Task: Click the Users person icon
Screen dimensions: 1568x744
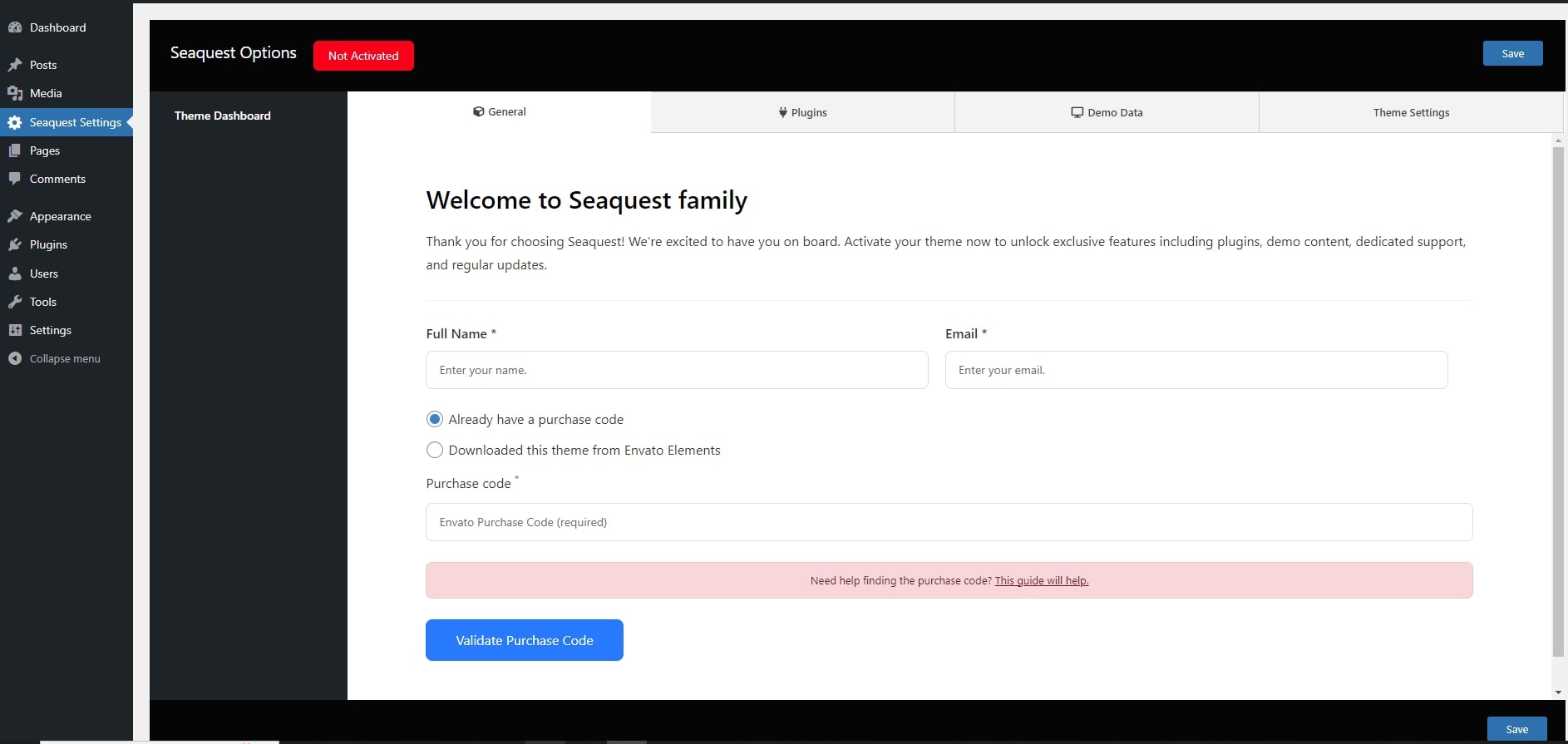Action: click(x=15, y=273)
